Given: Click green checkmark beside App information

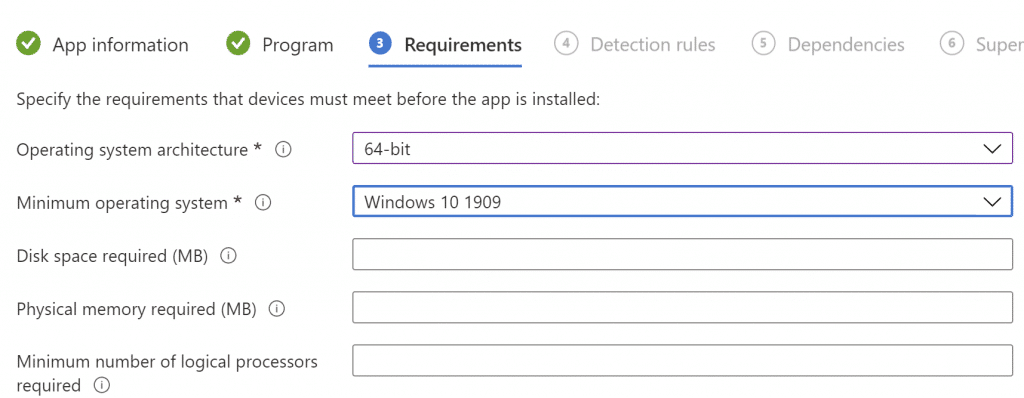Looking at the screenshot, I should pyautogui.click(x=28, y=44).
